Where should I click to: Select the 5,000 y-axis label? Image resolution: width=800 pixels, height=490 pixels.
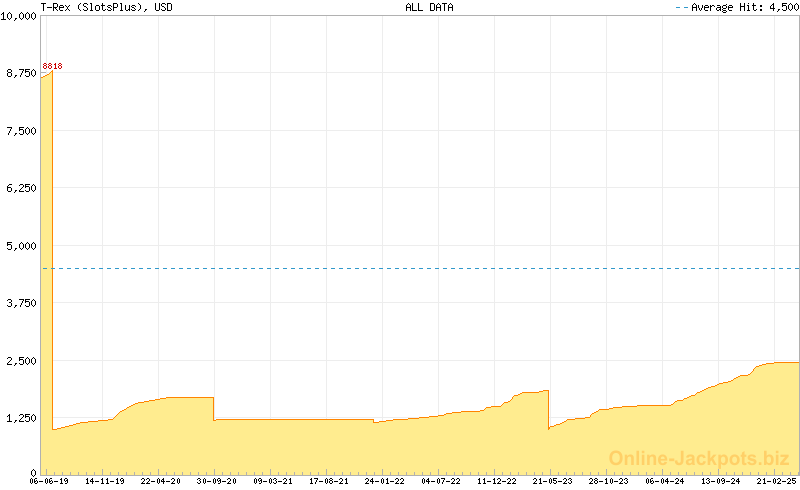coord(20,246)
